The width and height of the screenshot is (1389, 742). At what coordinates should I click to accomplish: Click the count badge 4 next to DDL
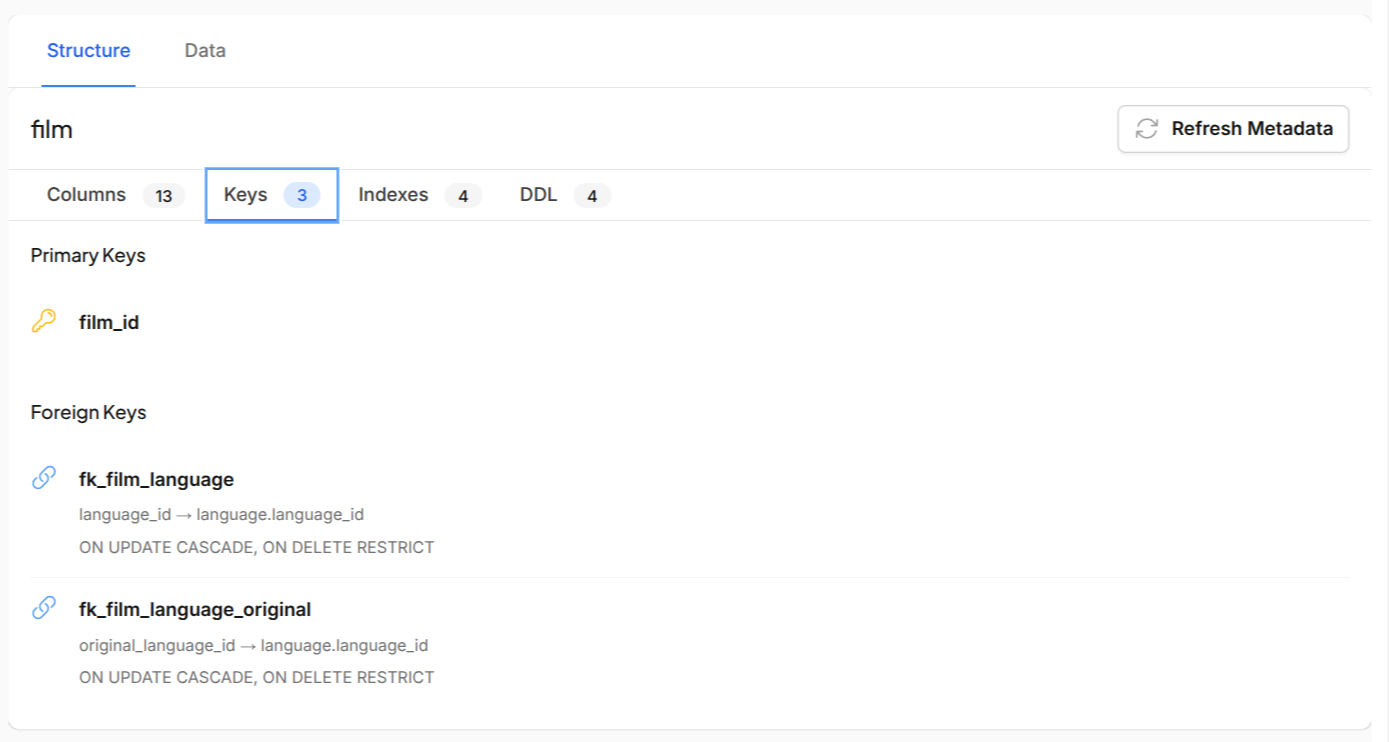click(x=592, y=196)
